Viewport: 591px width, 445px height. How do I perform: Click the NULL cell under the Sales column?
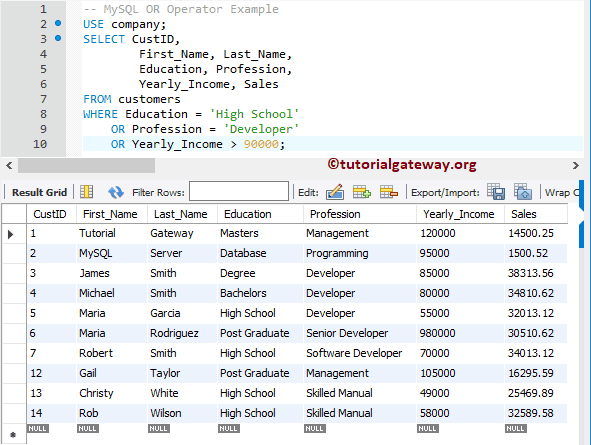click(x=516, y=428)
